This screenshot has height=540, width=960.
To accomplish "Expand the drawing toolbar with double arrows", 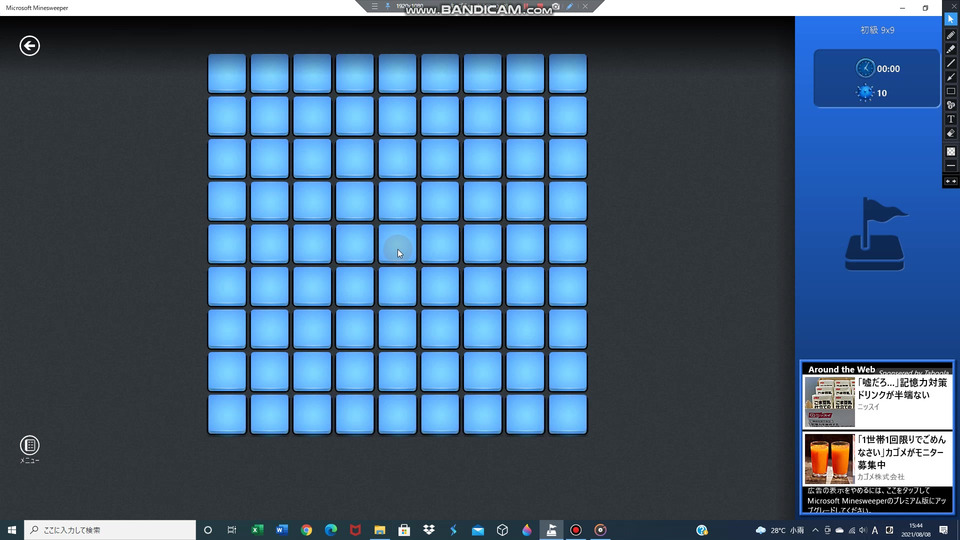I will (951, 181).
